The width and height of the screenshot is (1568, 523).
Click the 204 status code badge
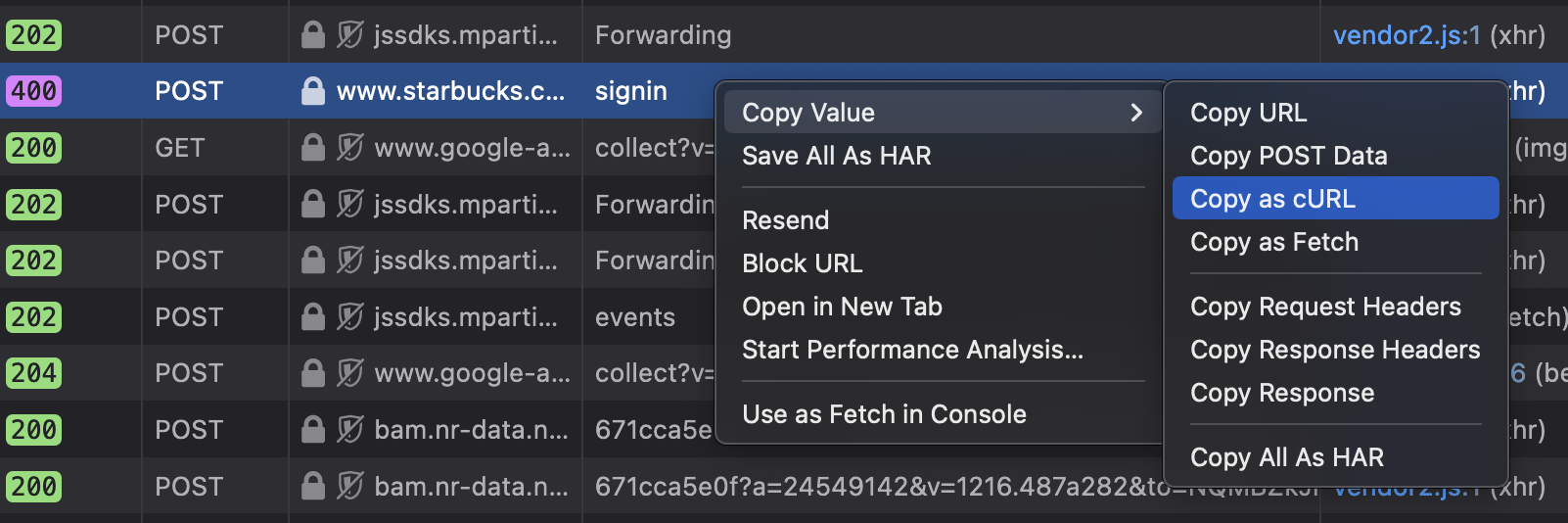[x=34, y=373]
